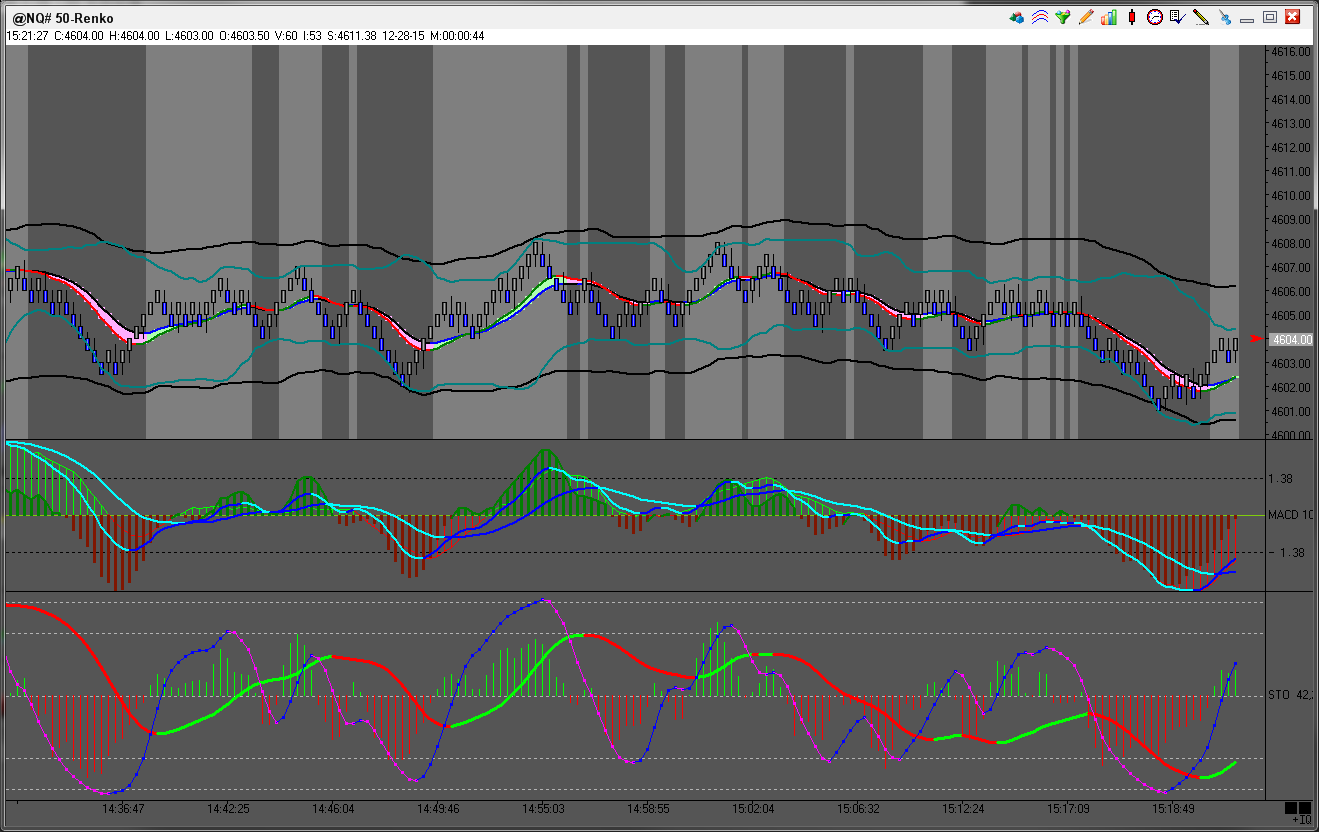Screen dimensions: 1319x832
Task: Click the H:4604.00 high value
Action: [132, 36]
